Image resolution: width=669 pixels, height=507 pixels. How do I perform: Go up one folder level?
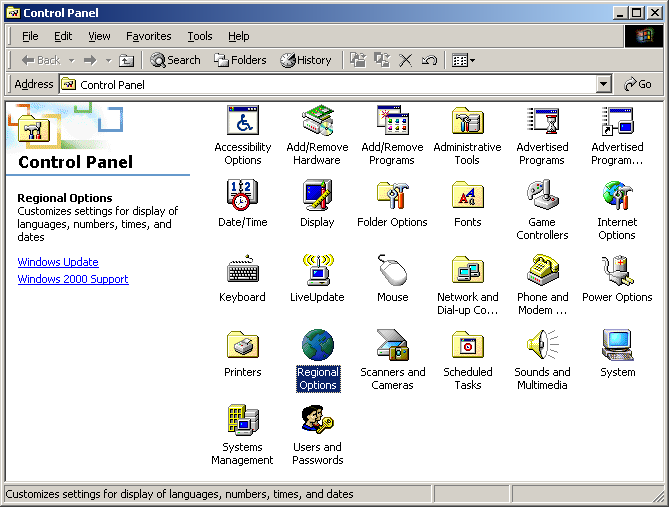pyautogui.click(x=126, y=60)
